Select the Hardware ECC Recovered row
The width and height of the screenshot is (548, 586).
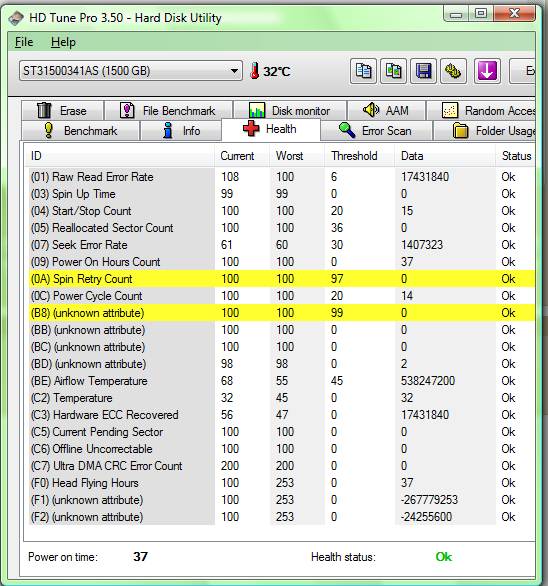(282, 415)
